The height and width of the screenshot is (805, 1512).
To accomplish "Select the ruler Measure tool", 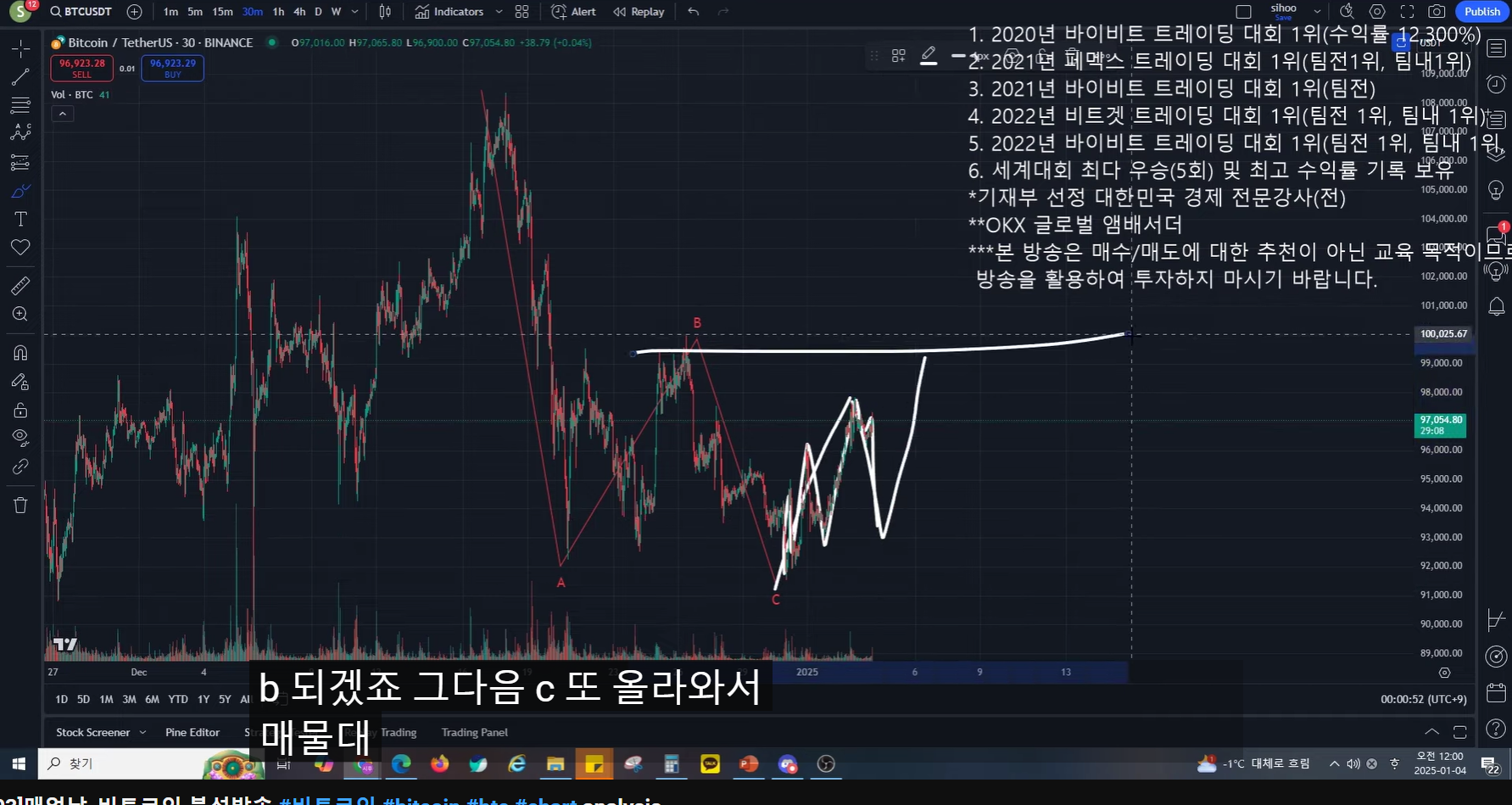I will point(20,285).
